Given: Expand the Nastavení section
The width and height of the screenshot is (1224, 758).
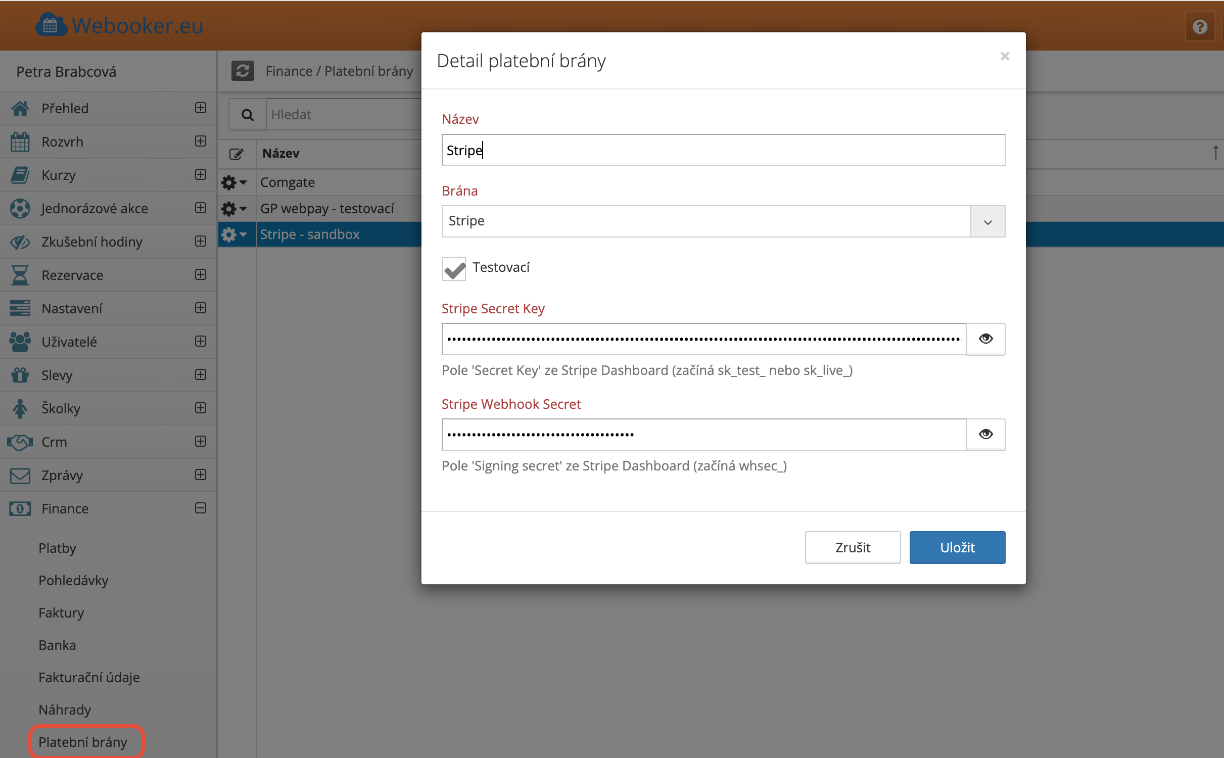Looking at the screenshot, I should [201, 308].
